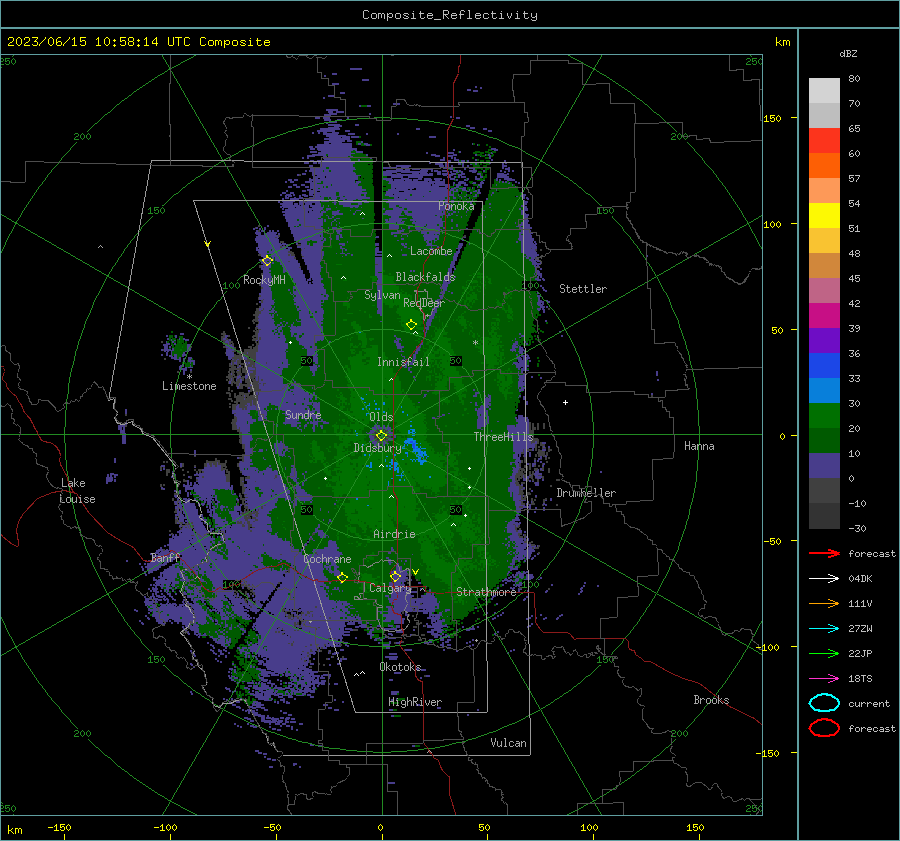Click the dBZ legend heading
This screenshot has height=841, width=900.
(848, 53)
